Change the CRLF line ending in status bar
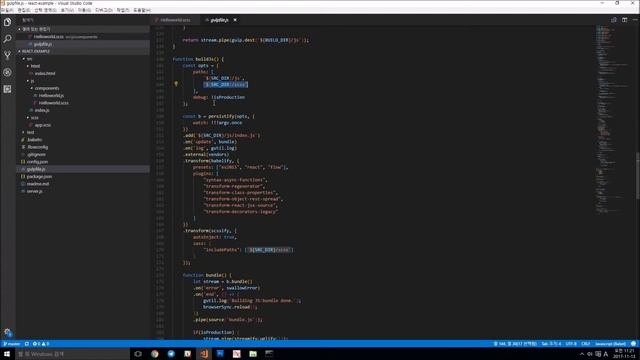640x360 pixels. (586, 344)
